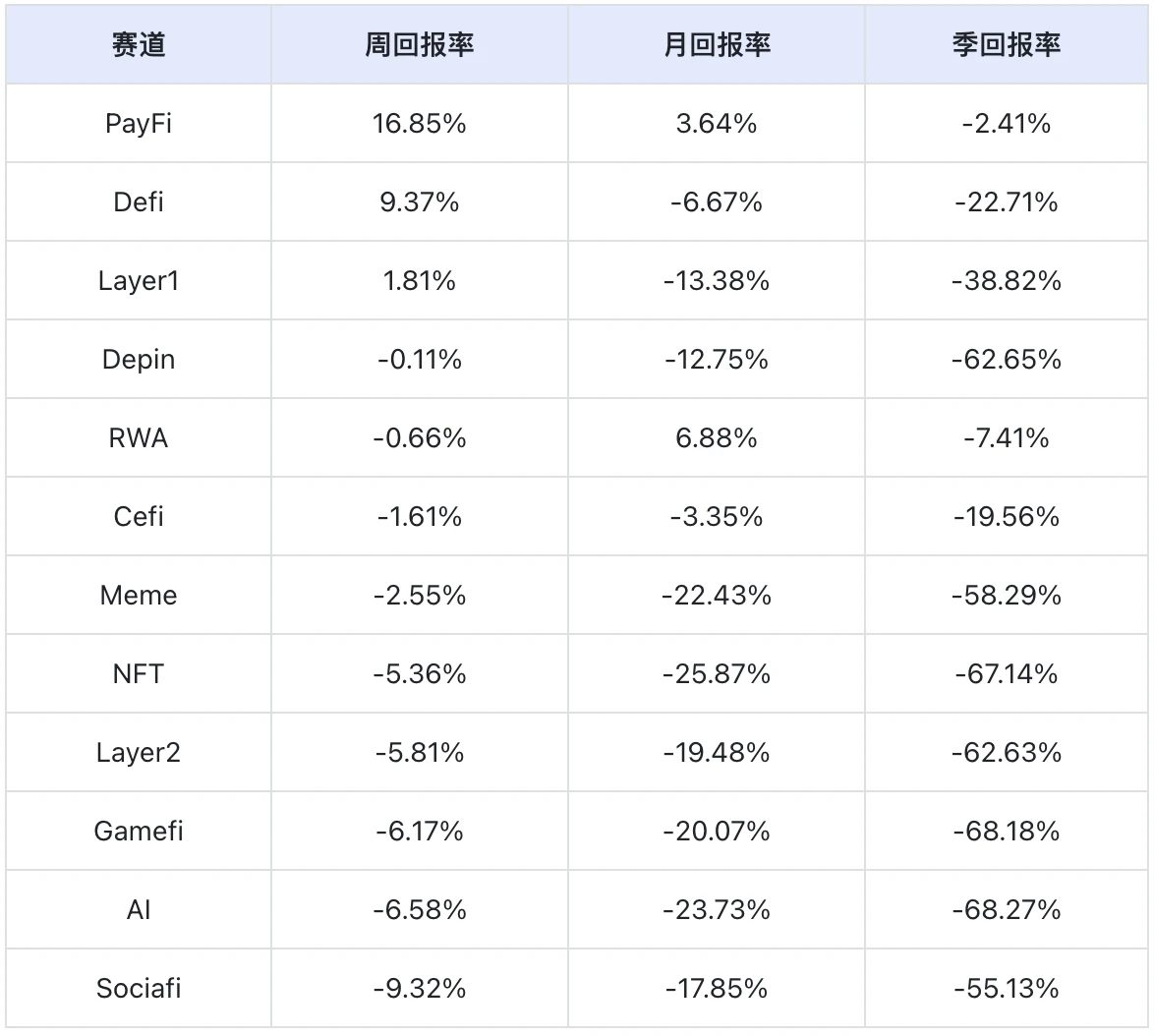This screenshot has height=1036, width=1154.
Task: Click AI quarterly return -68.27%
Action: [x=1007, y=910]
